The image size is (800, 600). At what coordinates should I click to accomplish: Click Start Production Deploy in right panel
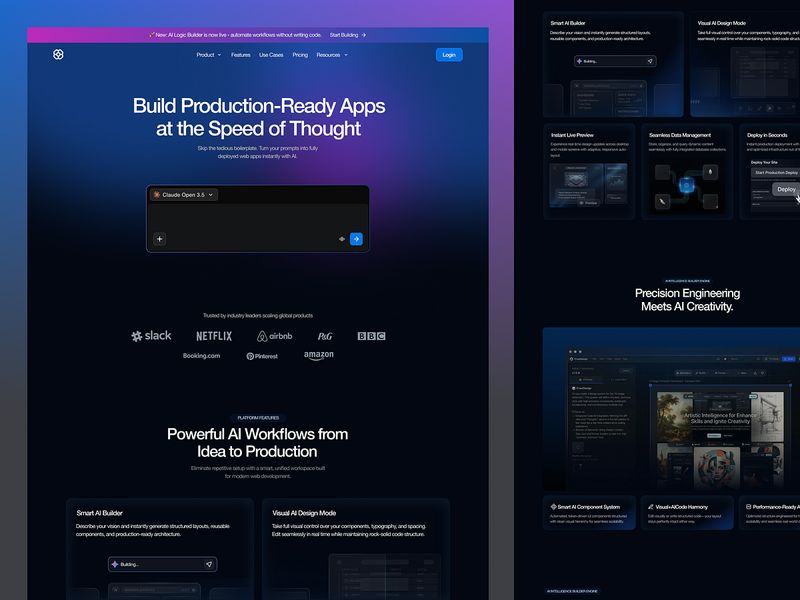pos(776,172)
